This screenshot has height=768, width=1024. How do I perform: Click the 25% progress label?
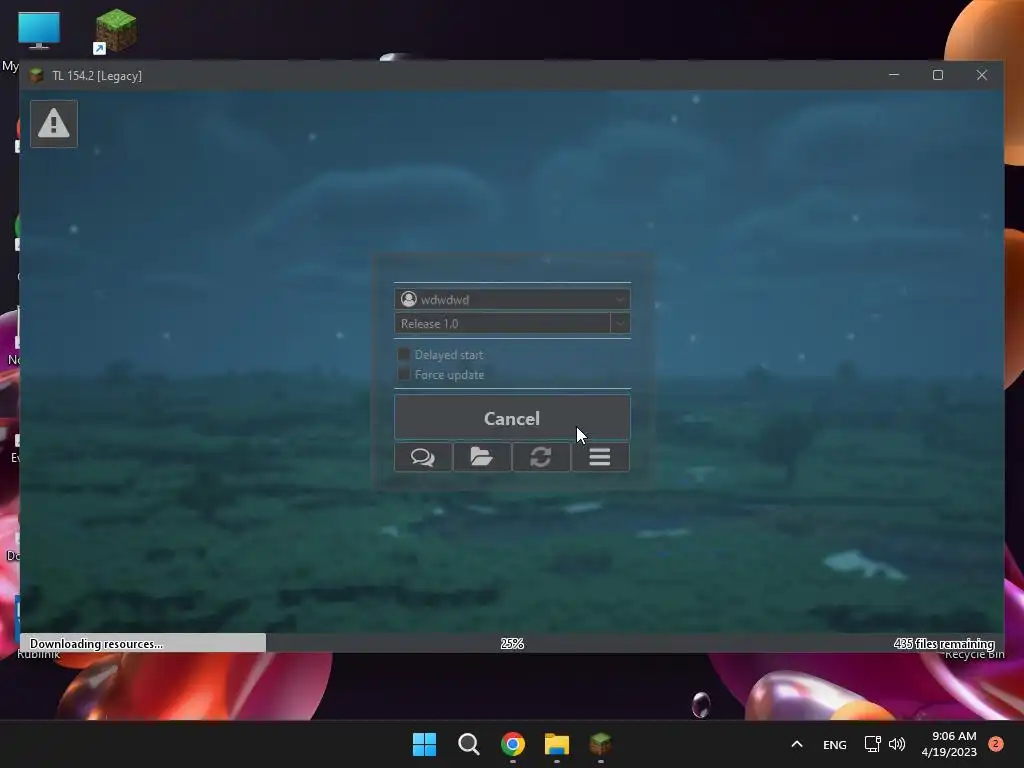512,644
